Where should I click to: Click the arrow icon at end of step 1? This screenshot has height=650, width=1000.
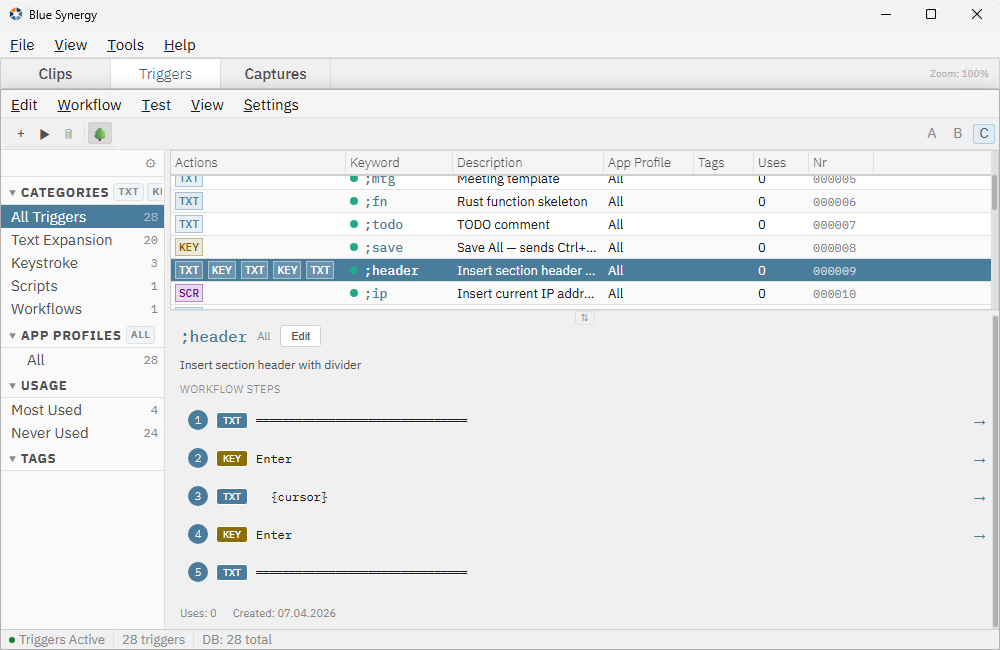[978, 421]
